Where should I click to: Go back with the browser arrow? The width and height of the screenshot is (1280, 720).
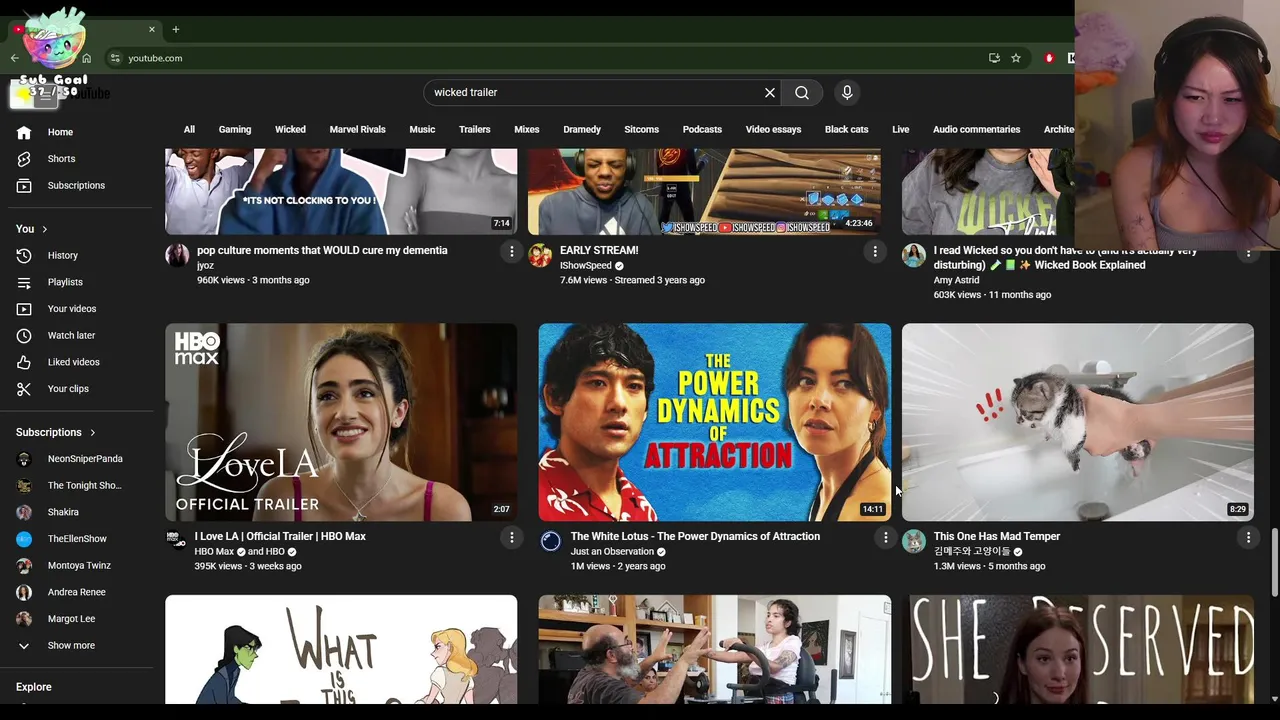[15, 58]
